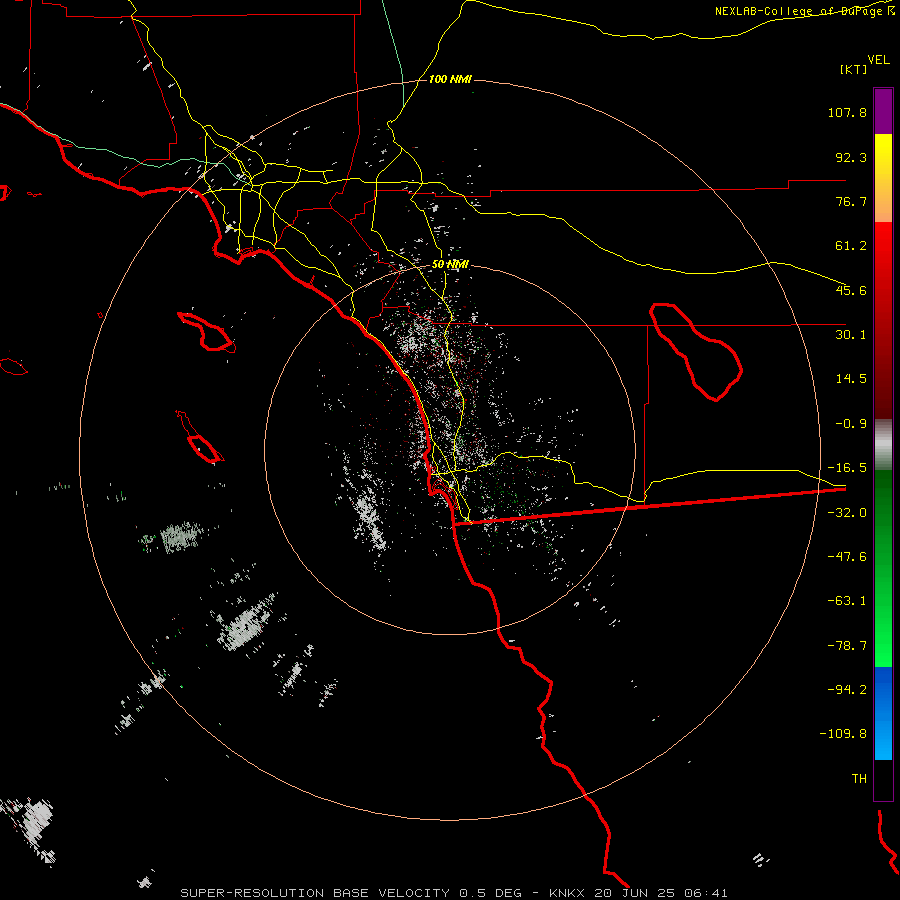Click the purple segment of velocity color bar
This screenshot has width=900, height=900.
[x=883, y=112]
